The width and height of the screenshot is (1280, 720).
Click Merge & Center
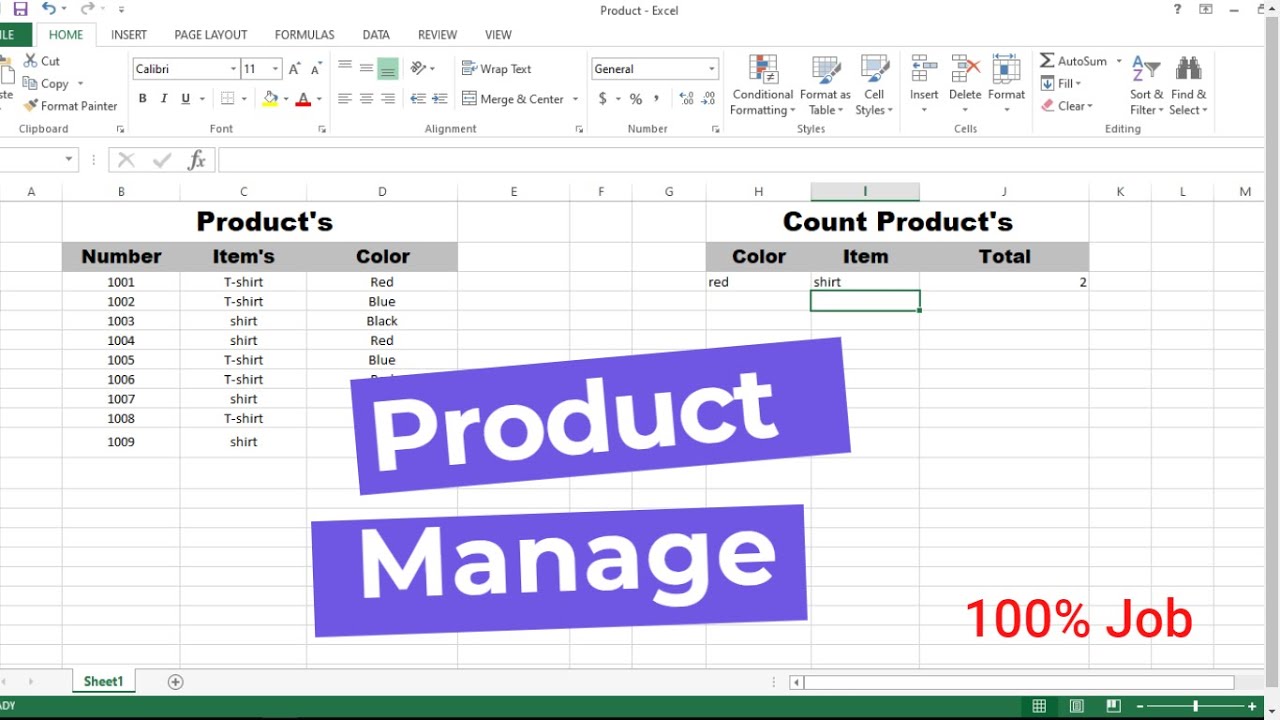tap(514, 99)
